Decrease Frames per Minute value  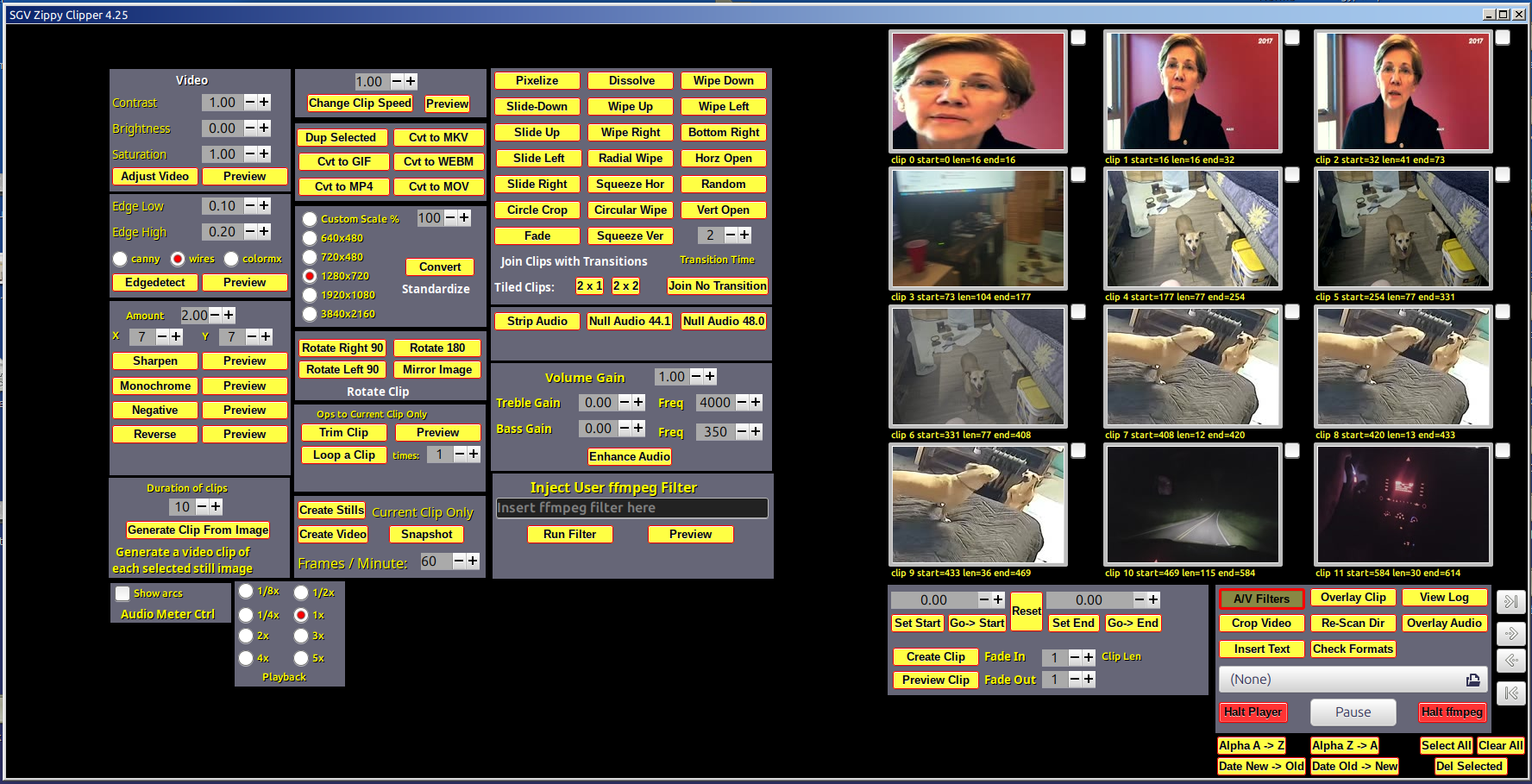(459, 561)
